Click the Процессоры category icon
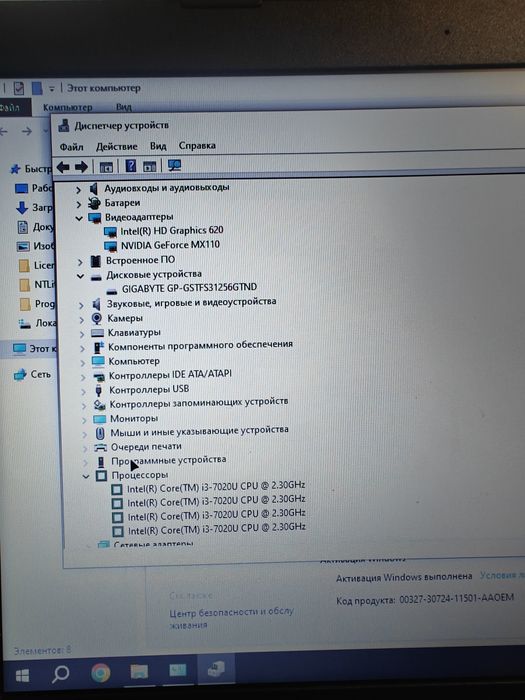This screenshot has height=700, width=525. point(101,476)
